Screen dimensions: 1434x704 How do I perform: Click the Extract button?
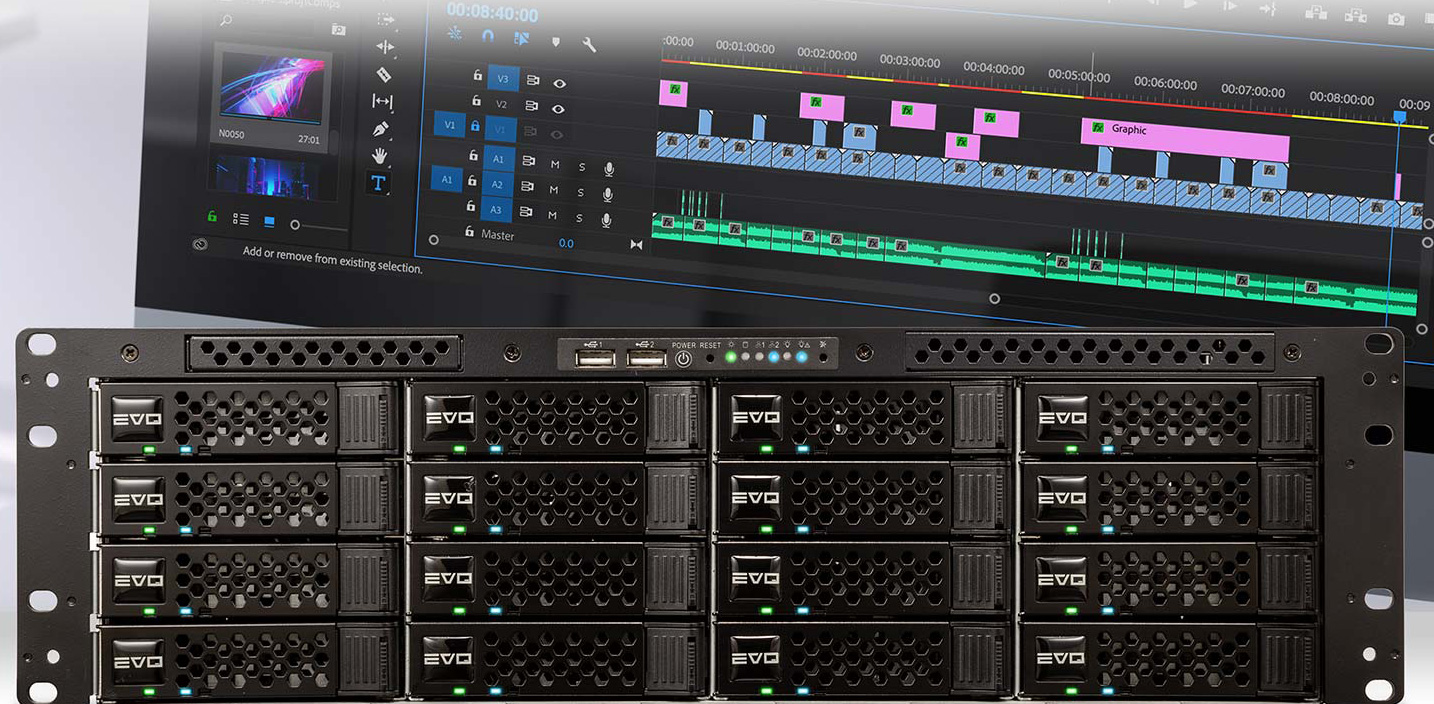[x=1355, y=15]
